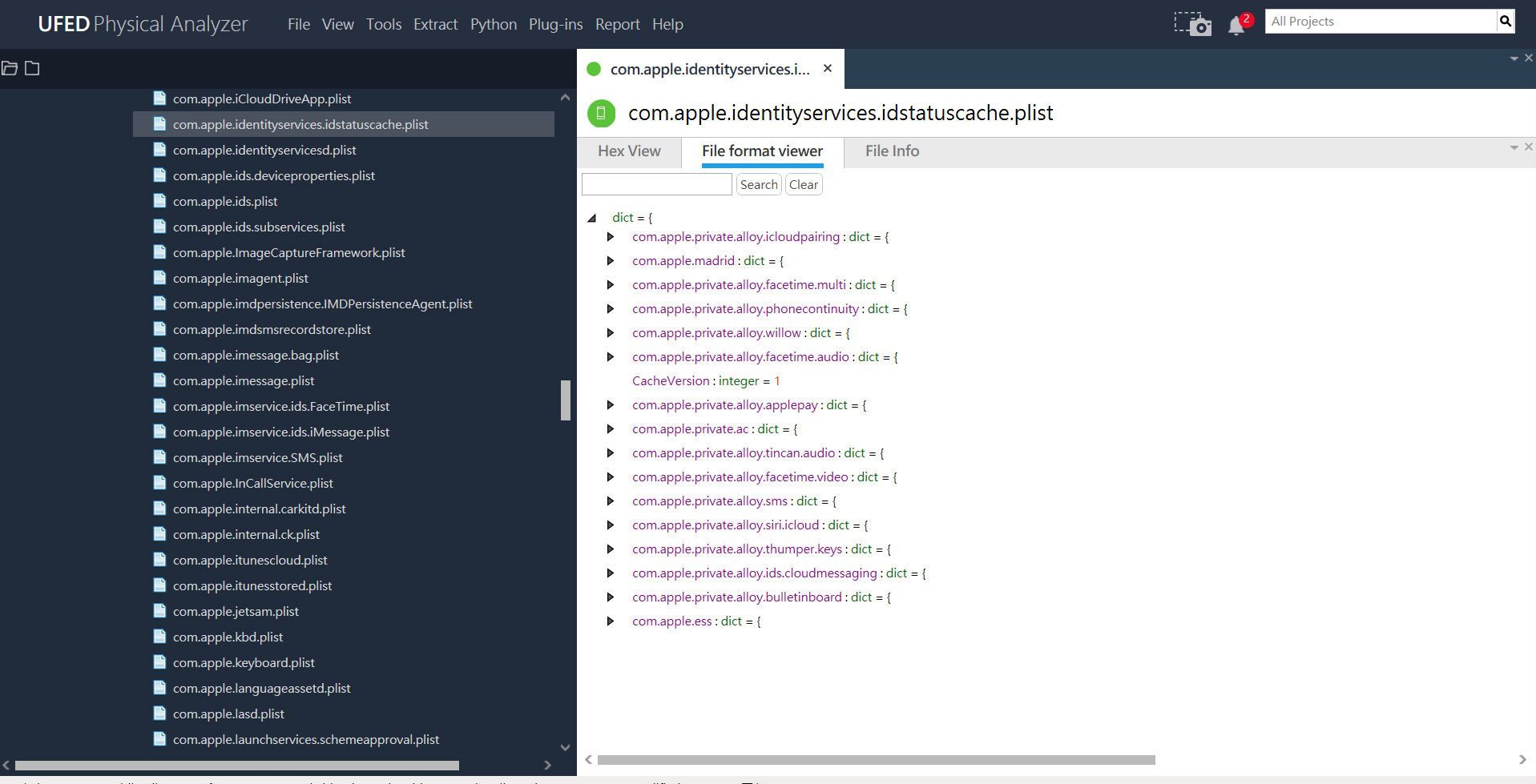The width and height of the screenshot is (1536, 784).
Task: Click the file icon for com.apple.keyboard.plist
Action: click(x=159, y=662)
